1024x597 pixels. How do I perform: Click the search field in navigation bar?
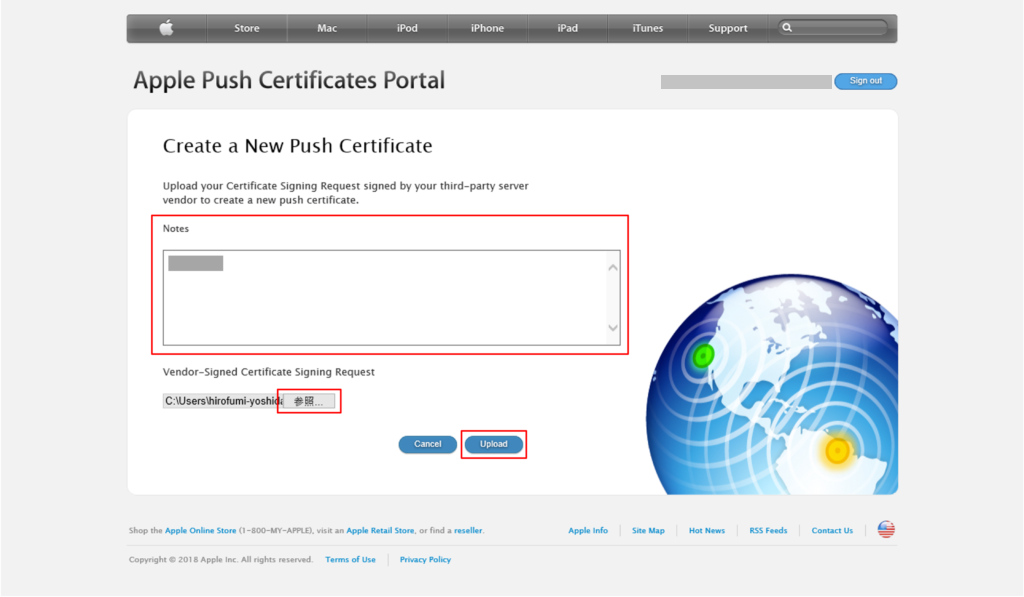[x=838, y=28]
